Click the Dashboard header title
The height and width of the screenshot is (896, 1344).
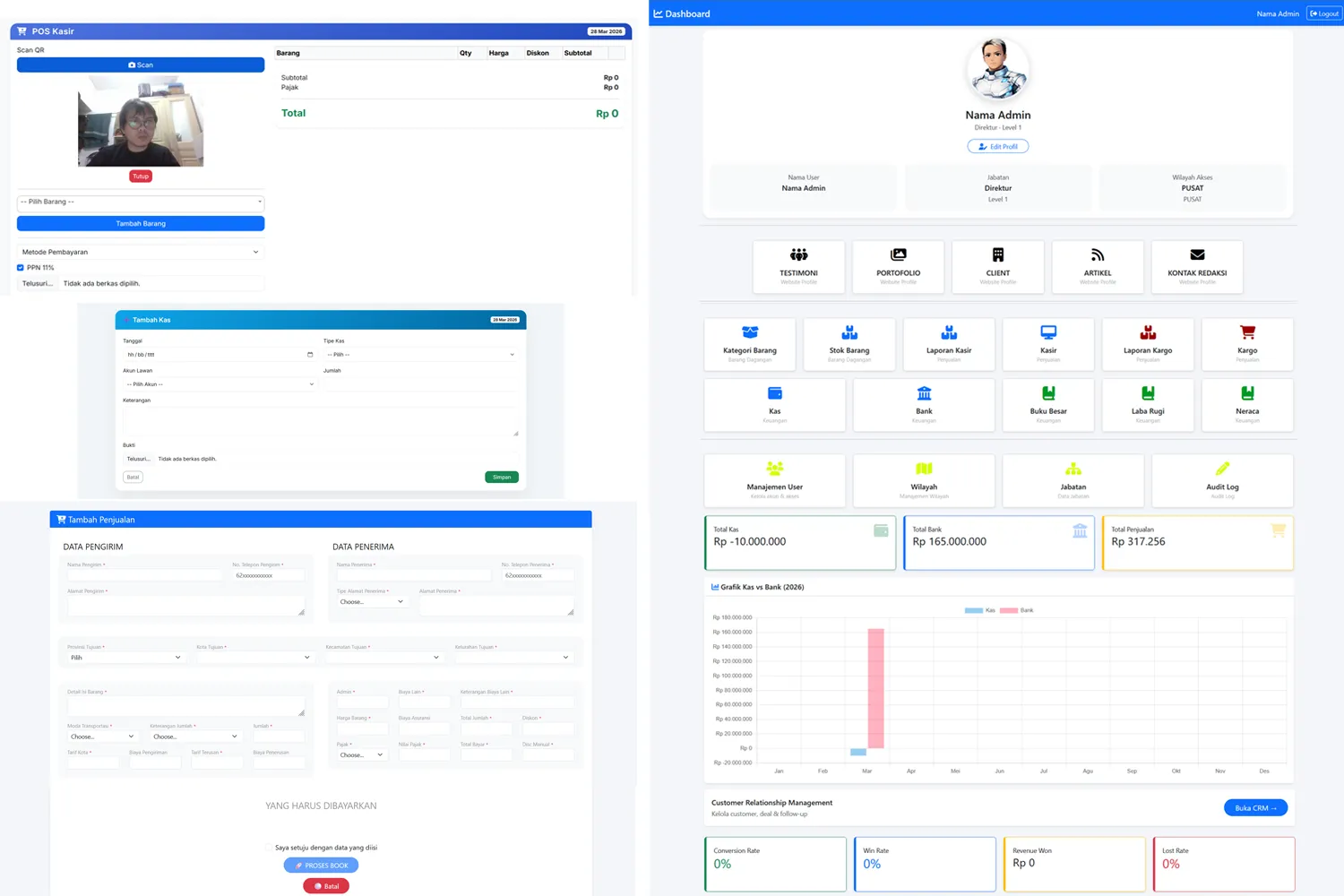pyautogui.click(x=686, y=14)
